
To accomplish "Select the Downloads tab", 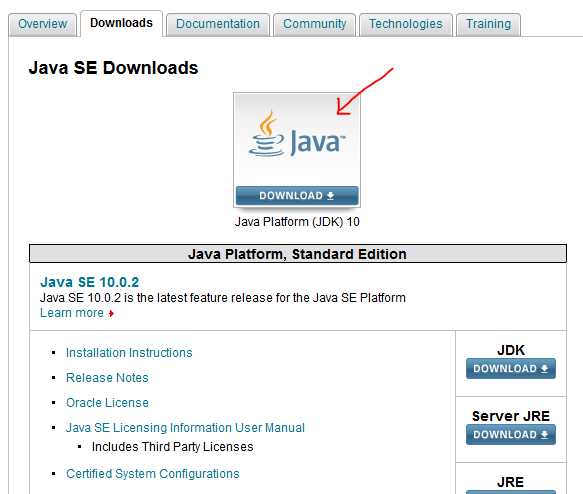I will click(121, 23).
